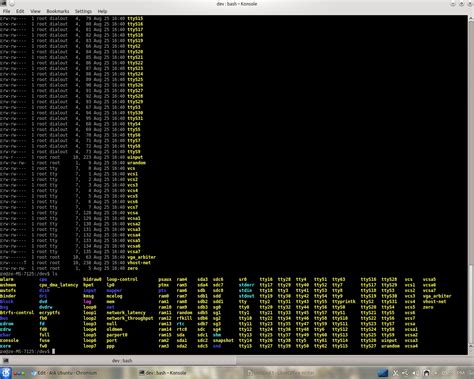Screen dimensions: 474x379
Task: Click the dev : bash Konsole taskbar entry
Action: [163, 373]
